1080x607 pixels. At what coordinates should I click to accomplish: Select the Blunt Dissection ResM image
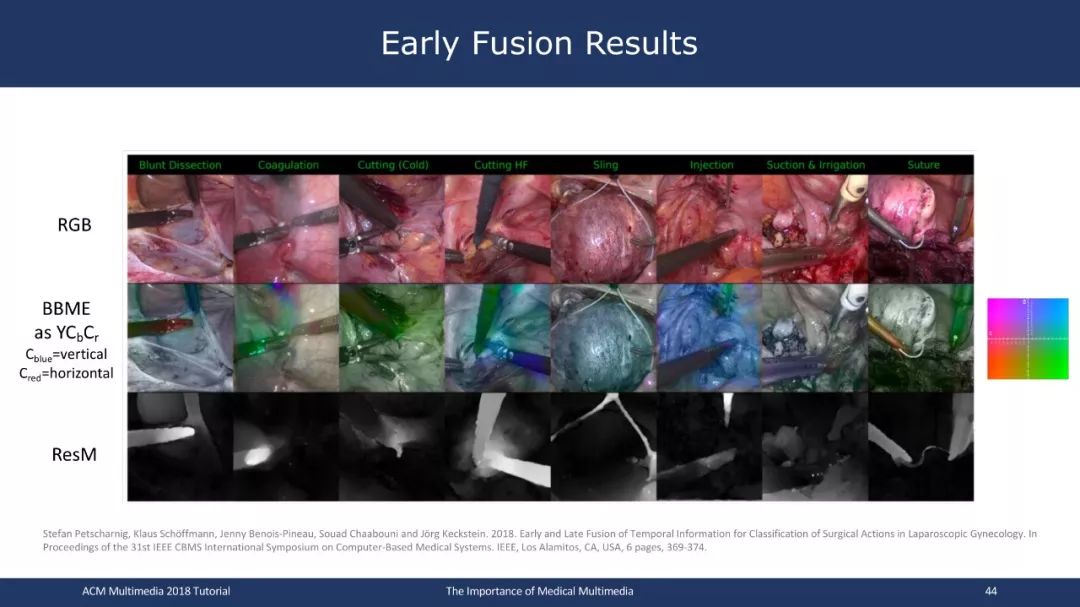pos(180,446)
